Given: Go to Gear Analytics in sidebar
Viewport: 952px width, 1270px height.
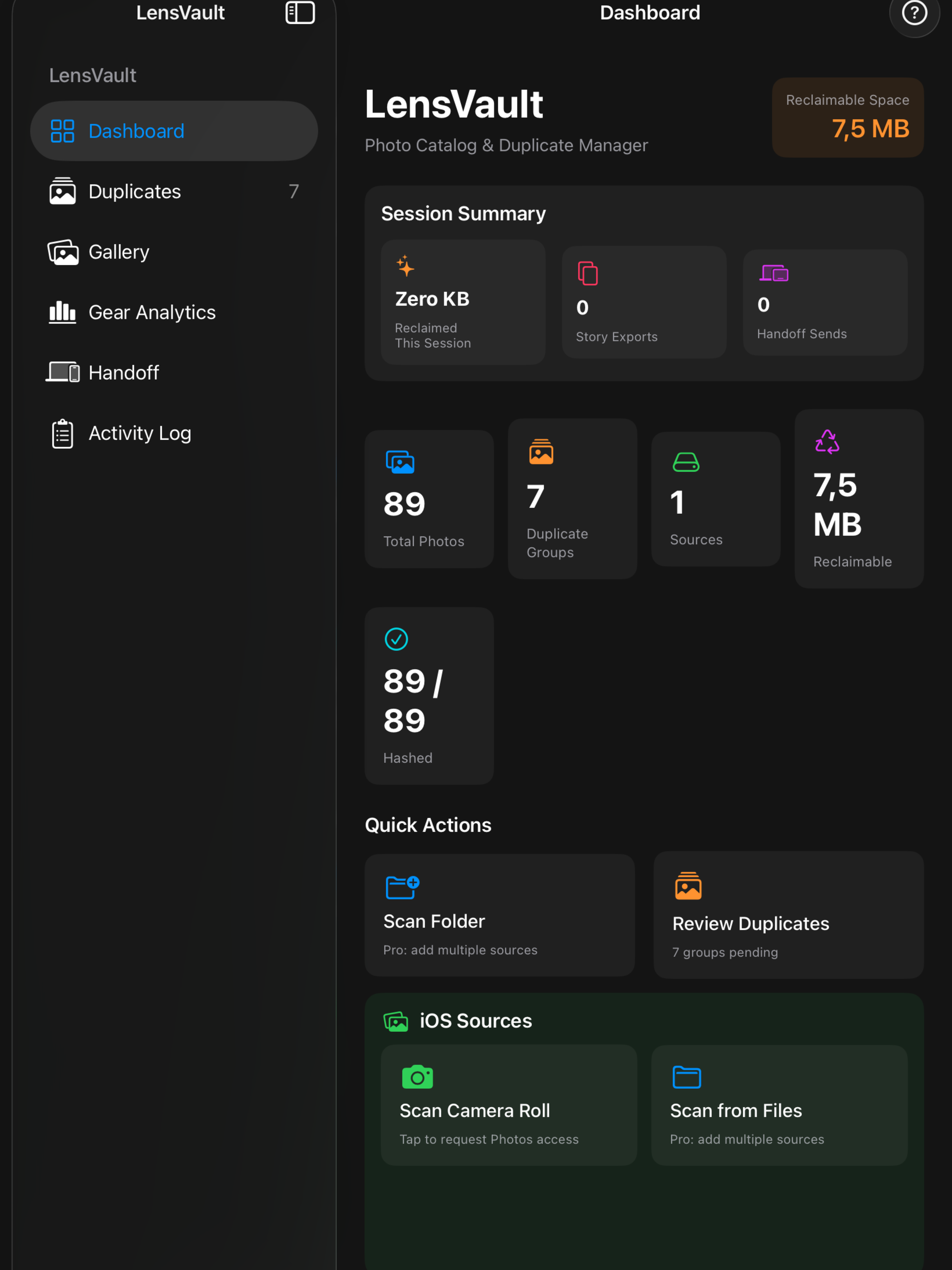Looking at the screenshot, I should 174,312.
